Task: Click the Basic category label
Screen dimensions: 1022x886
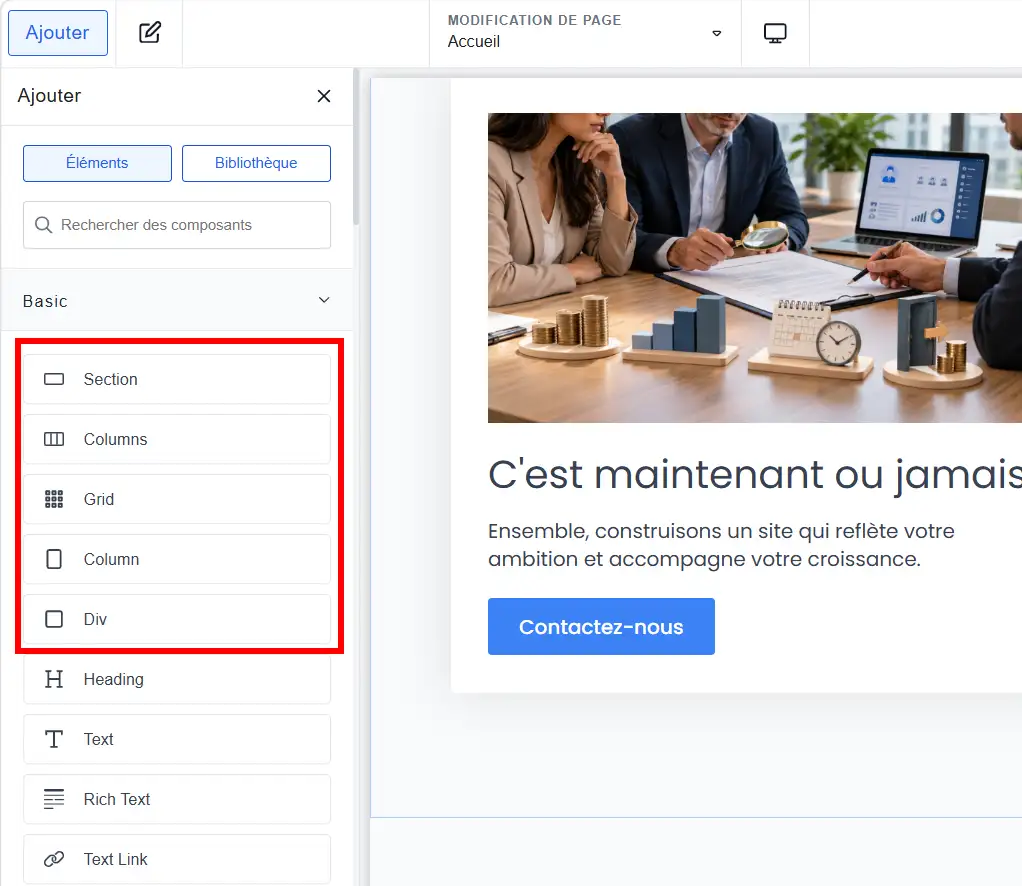Action: (45, 301)
